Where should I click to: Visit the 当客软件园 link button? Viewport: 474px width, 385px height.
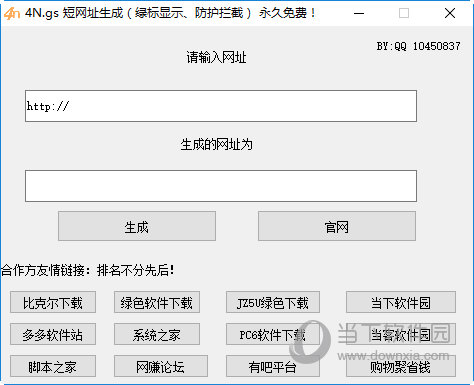[x=401, y=334]
